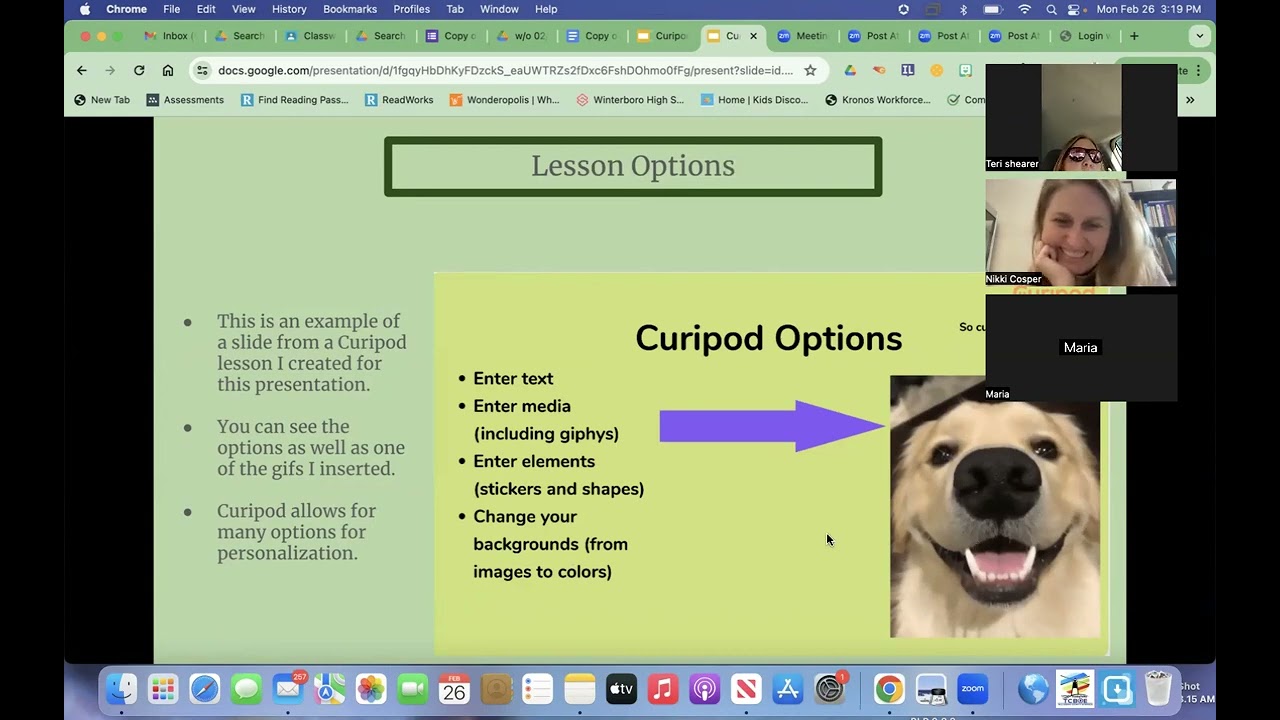
Task: Open Google Chrome icon in the Dock
Action: point(889,689)
